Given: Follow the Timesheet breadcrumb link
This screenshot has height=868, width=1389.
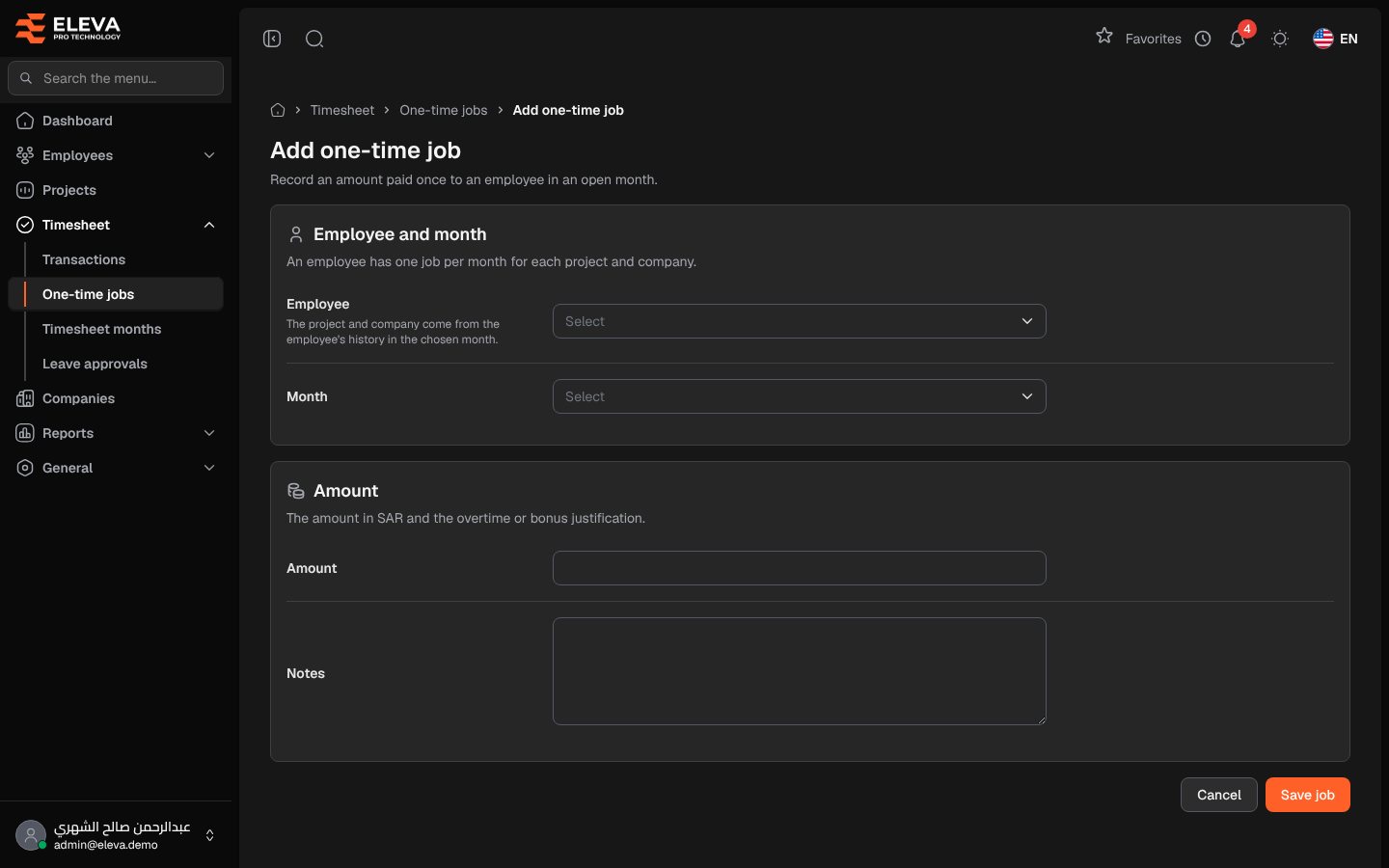Looking at the screenshot, I should coord(342,110).
